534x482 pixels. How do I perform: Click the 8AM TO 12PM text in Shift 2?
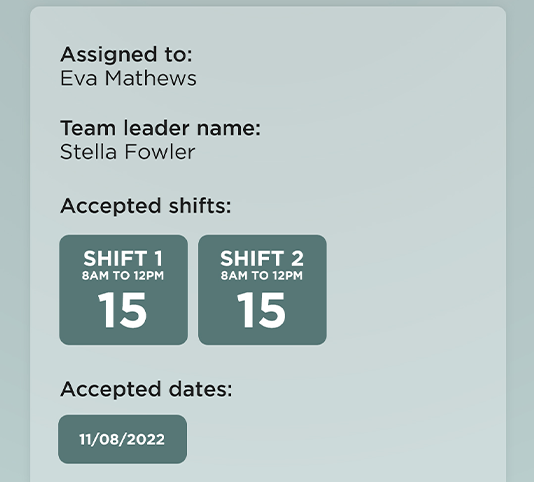[262, 276]
